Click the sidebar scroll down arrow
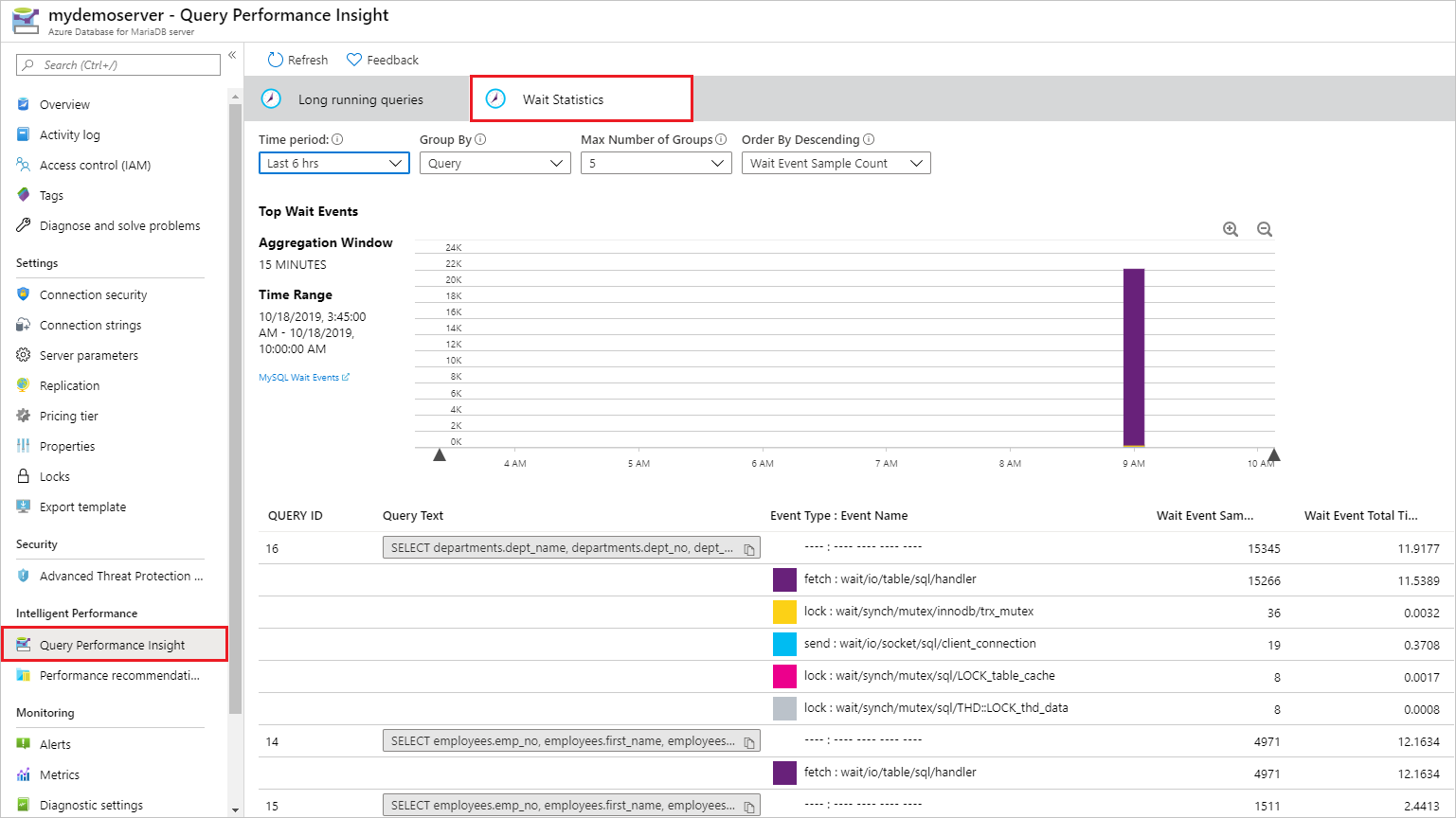The image size is (1456, 818). [236, 809]
